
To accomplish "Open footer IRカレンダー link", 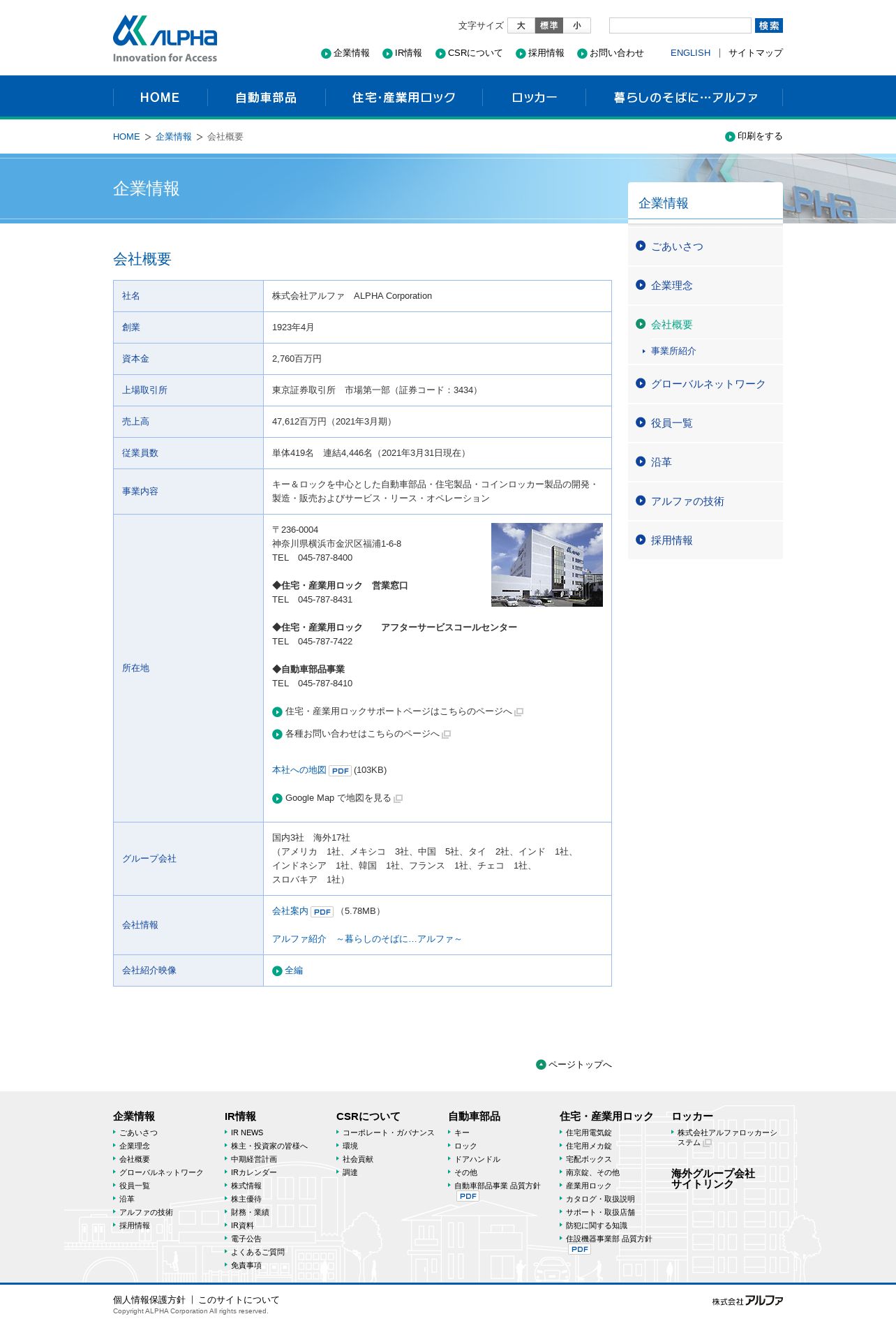I will point(254,1172).
